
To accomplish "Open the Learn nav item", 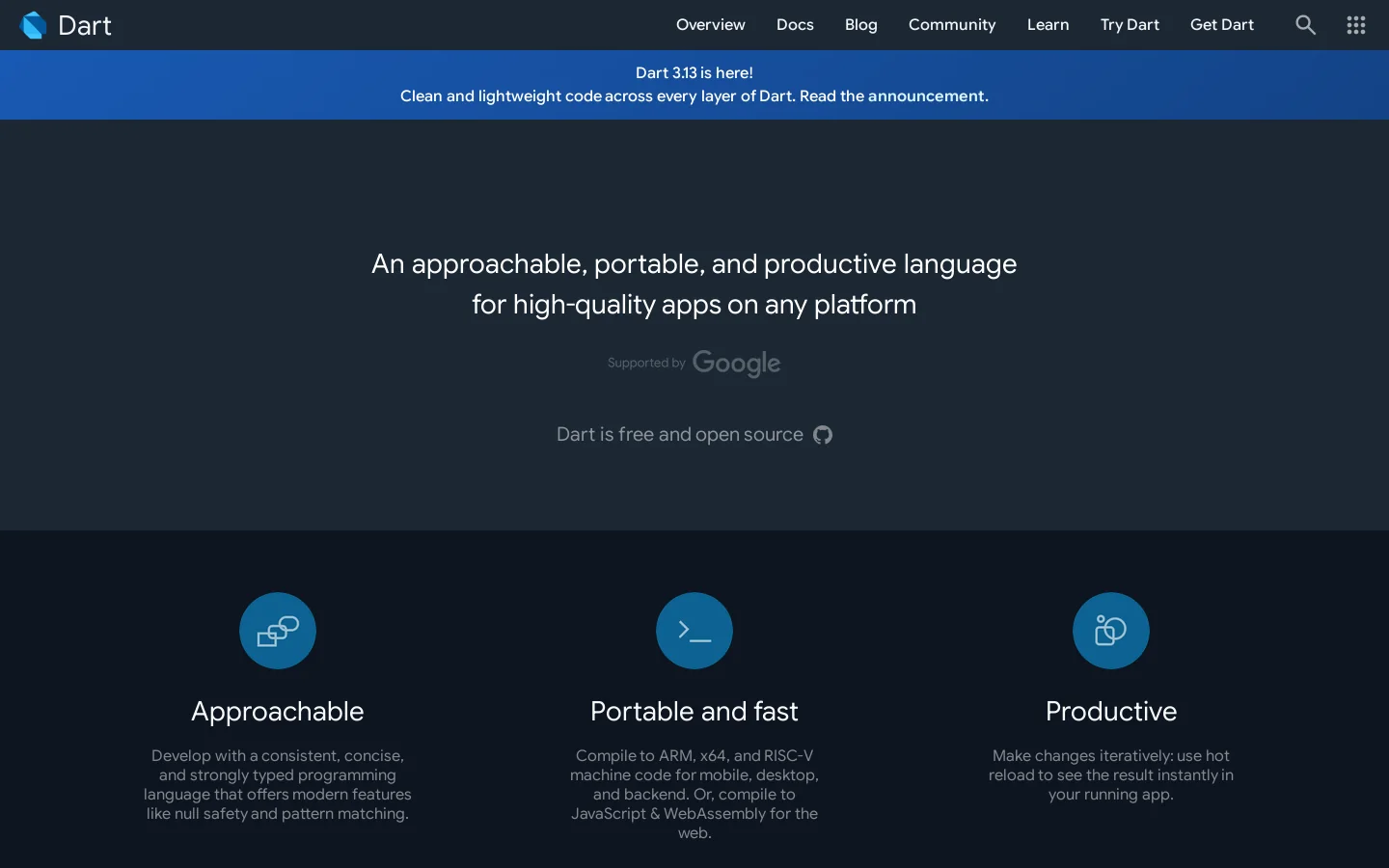I will (x=1049, y=25).
